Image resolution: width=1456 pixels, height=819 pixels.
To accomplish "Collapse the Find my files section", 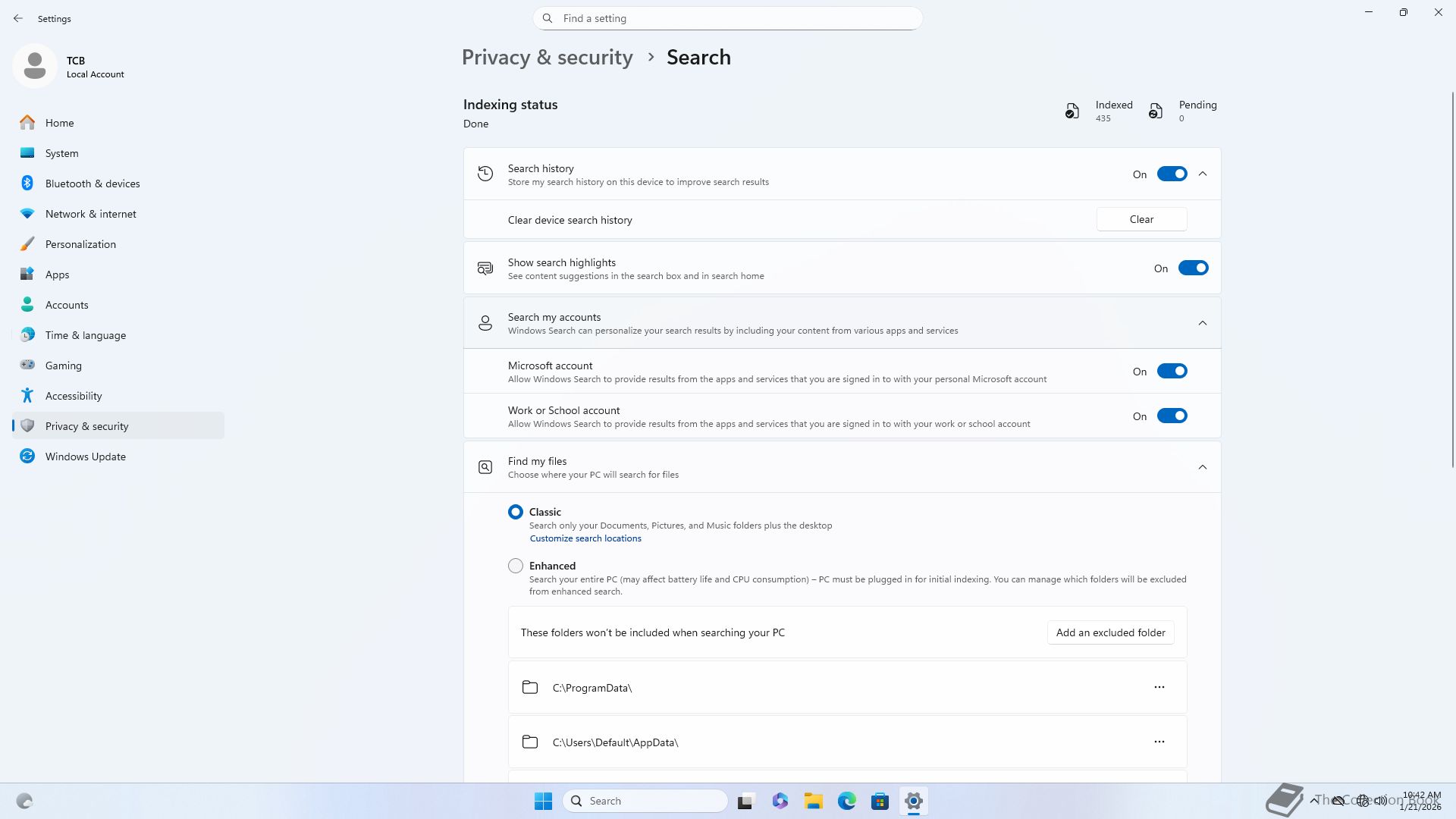I will pos(1203,467).
